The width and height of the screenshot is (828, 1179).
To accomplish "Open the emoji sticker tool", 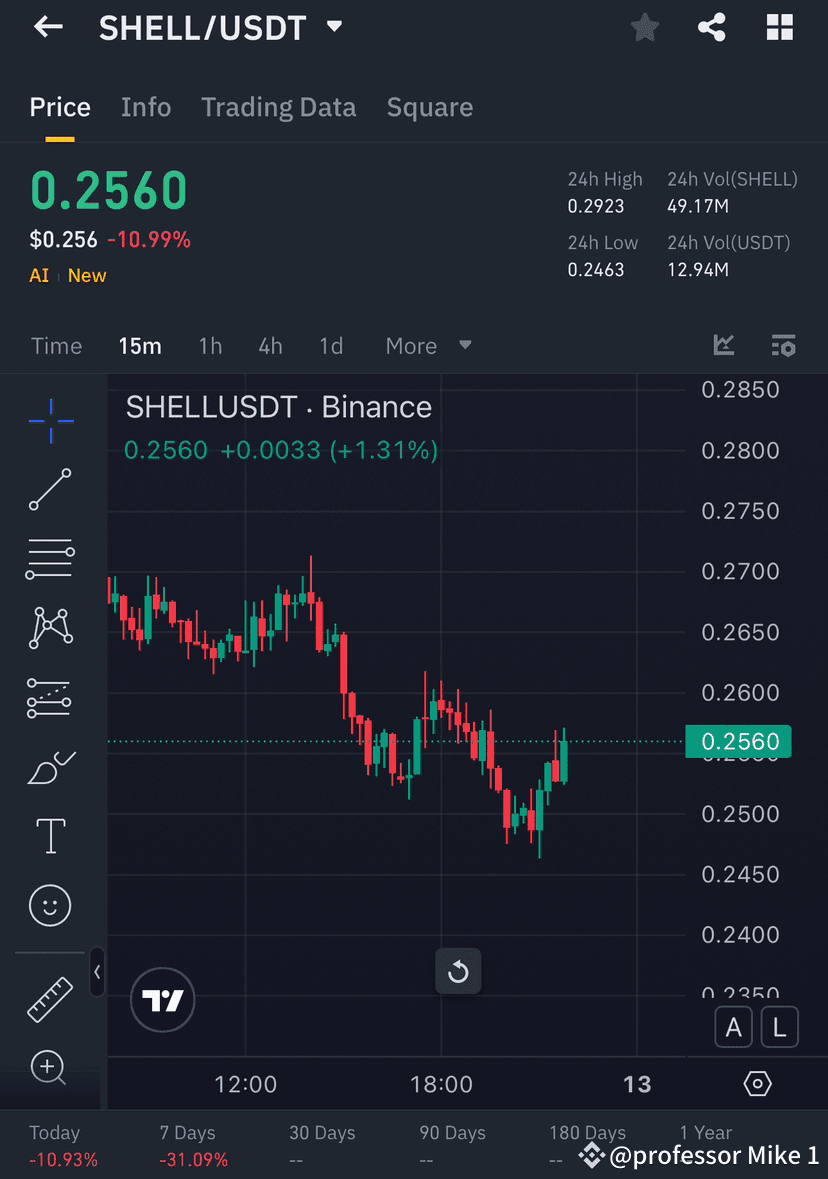I will [50, 905].
